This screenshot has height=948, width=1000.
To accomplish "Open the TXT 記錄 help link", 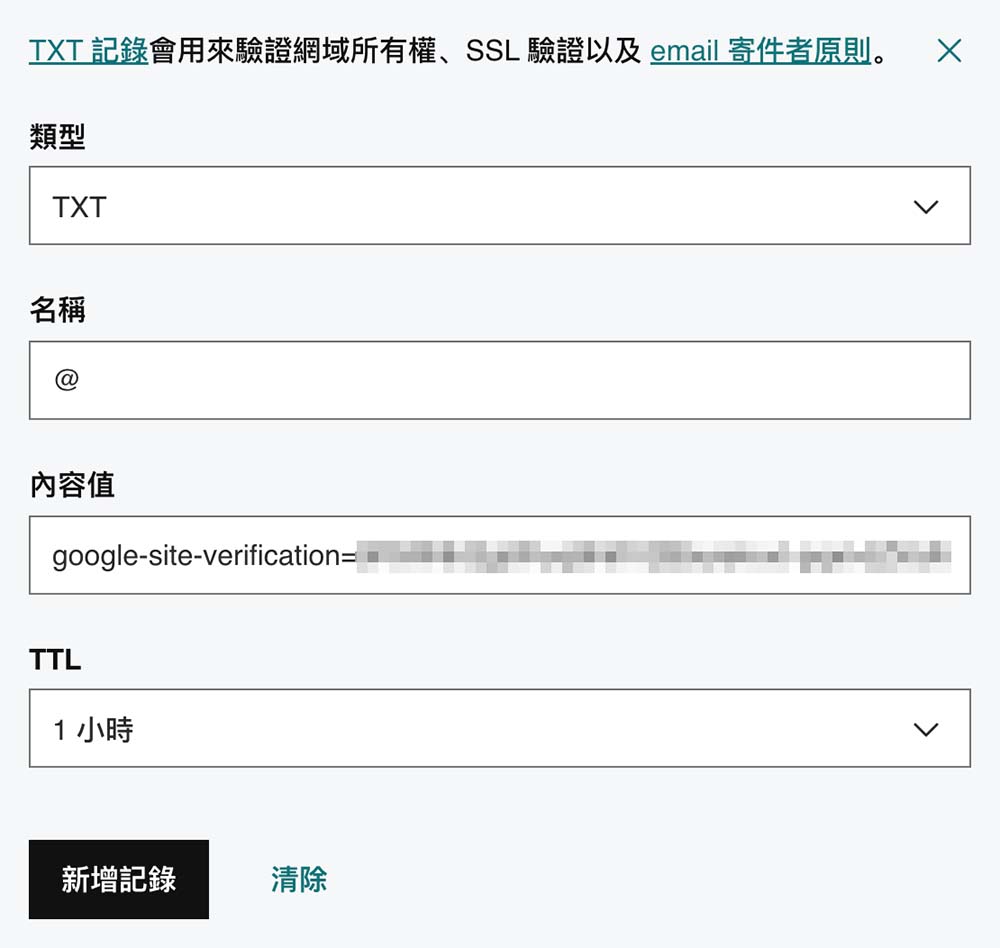I will pos(89,51).
